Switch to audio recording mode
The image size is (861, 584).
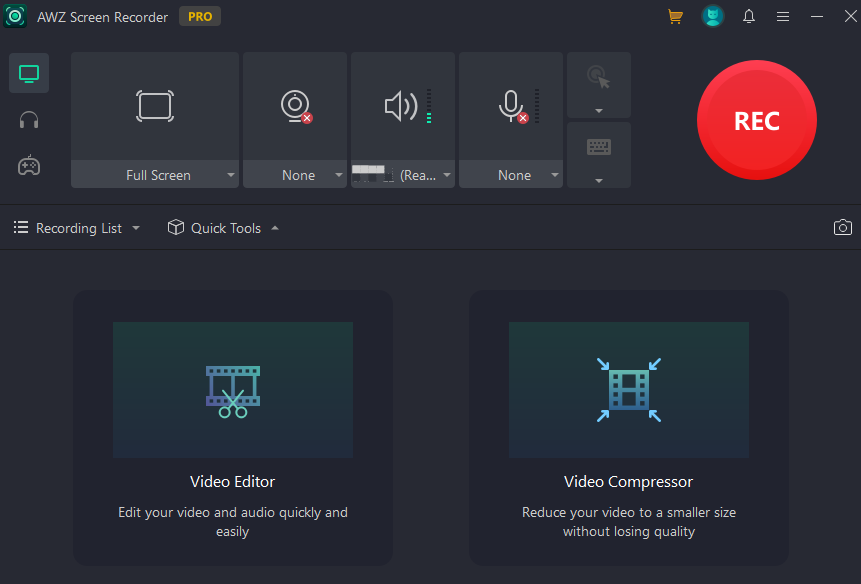29,120
